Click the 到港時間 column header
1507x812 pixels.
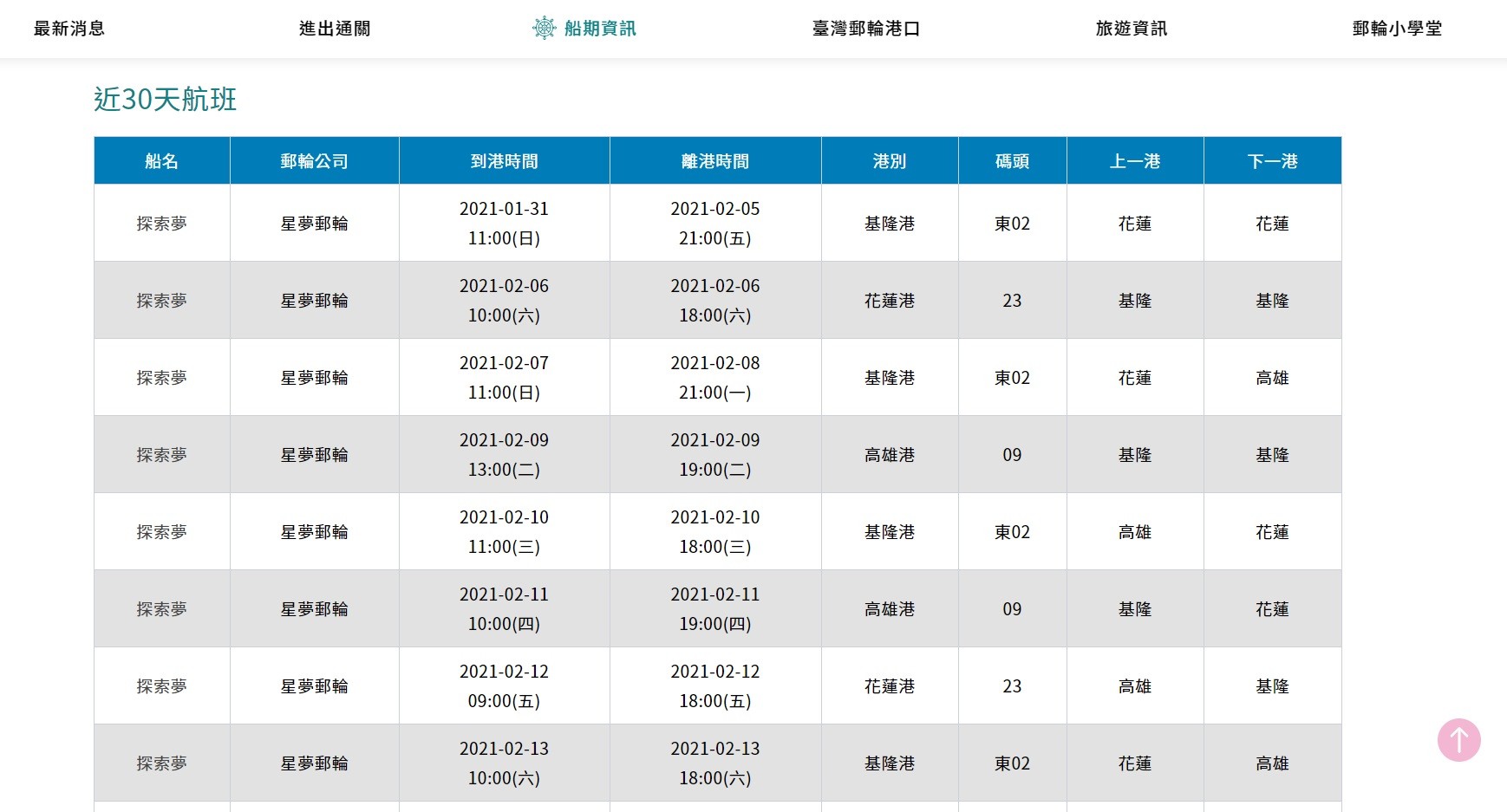pyautogui.click(x=504, y=160)
